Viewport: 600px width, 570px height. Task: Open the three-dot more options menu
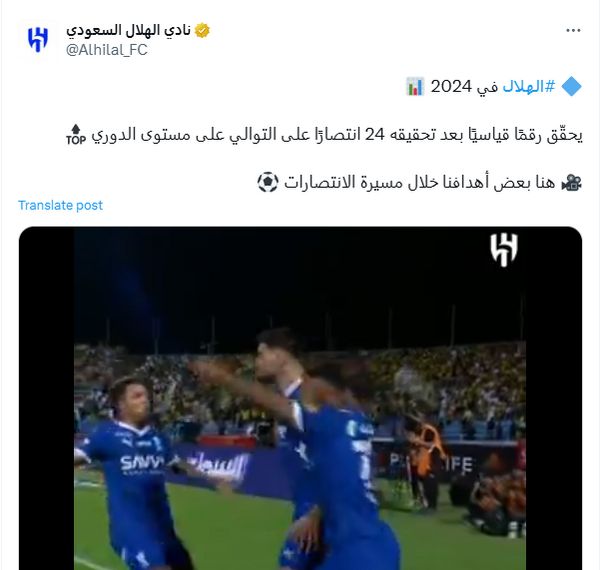573,31
